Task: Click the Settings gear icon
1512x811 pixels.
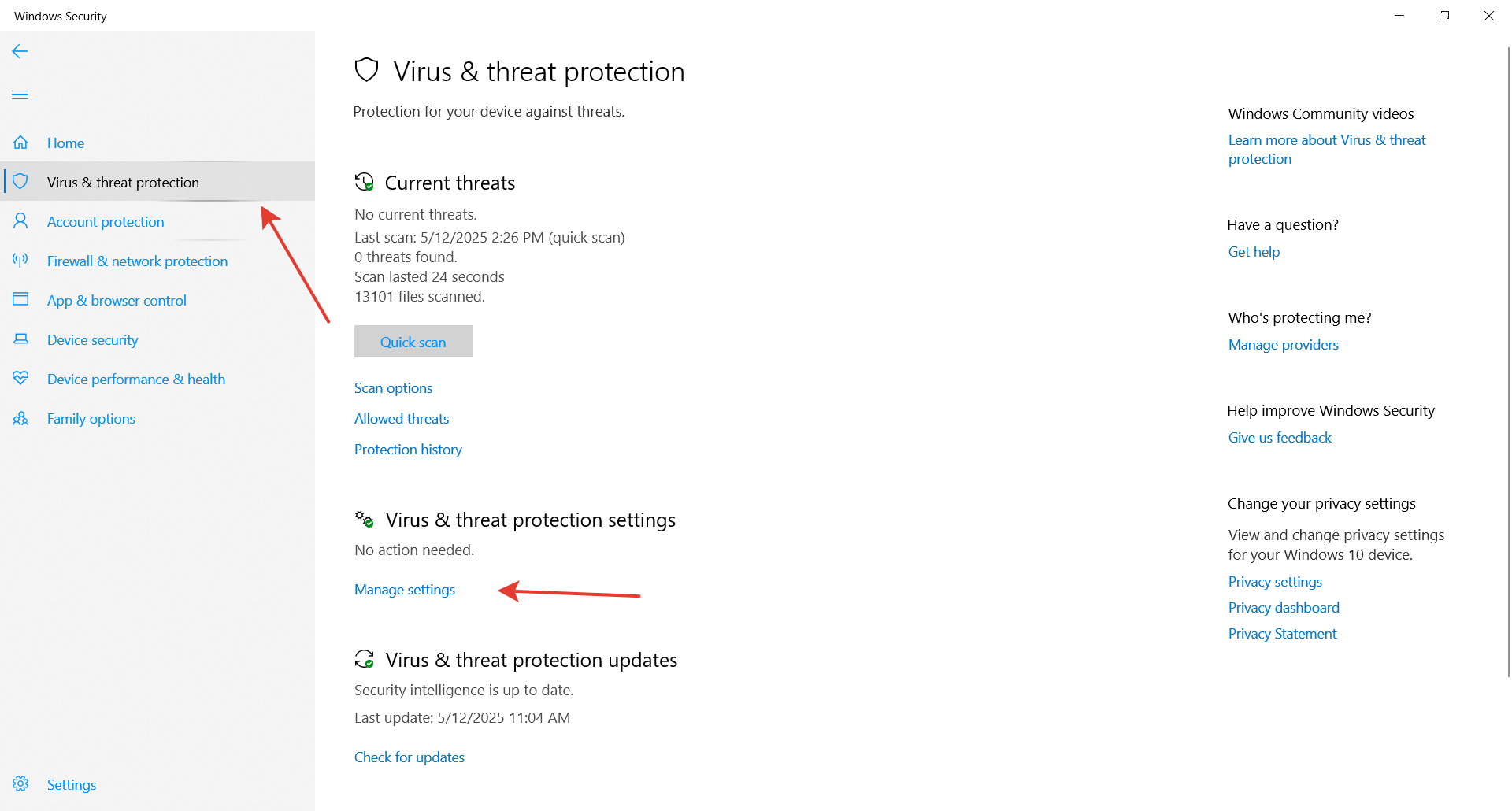Action: [20, 784]
